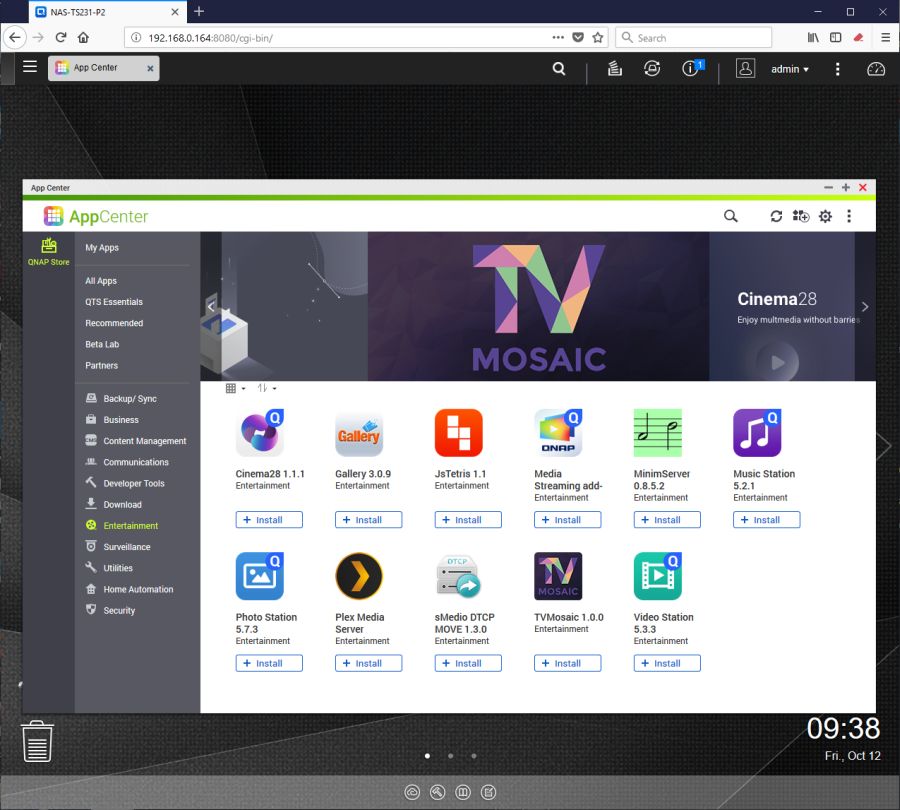
Task: Click the MinimServer app icon
Action: coord(658,433)
